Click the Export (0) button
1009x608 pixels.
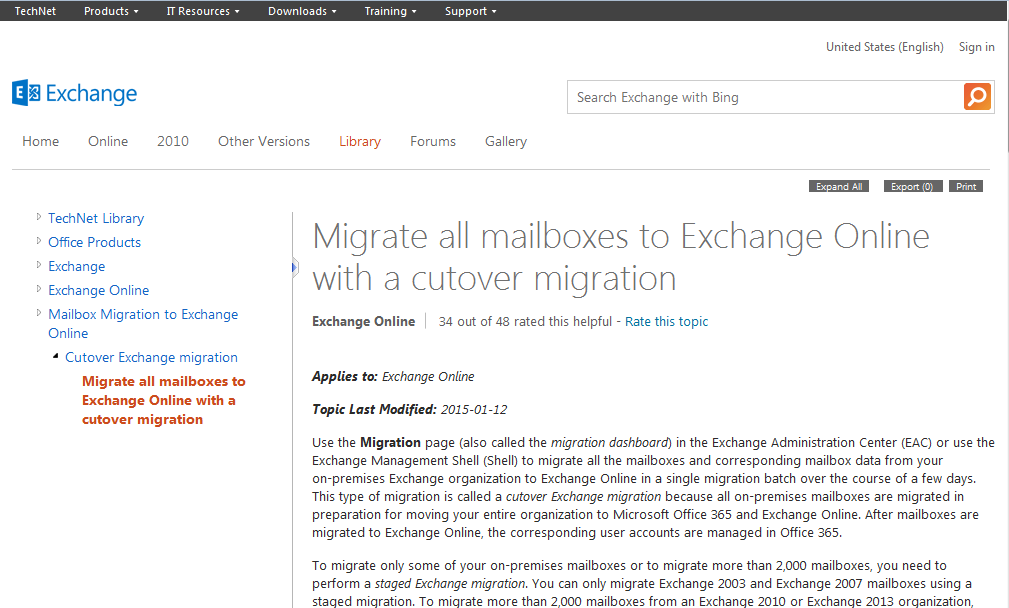coord(912,187)
